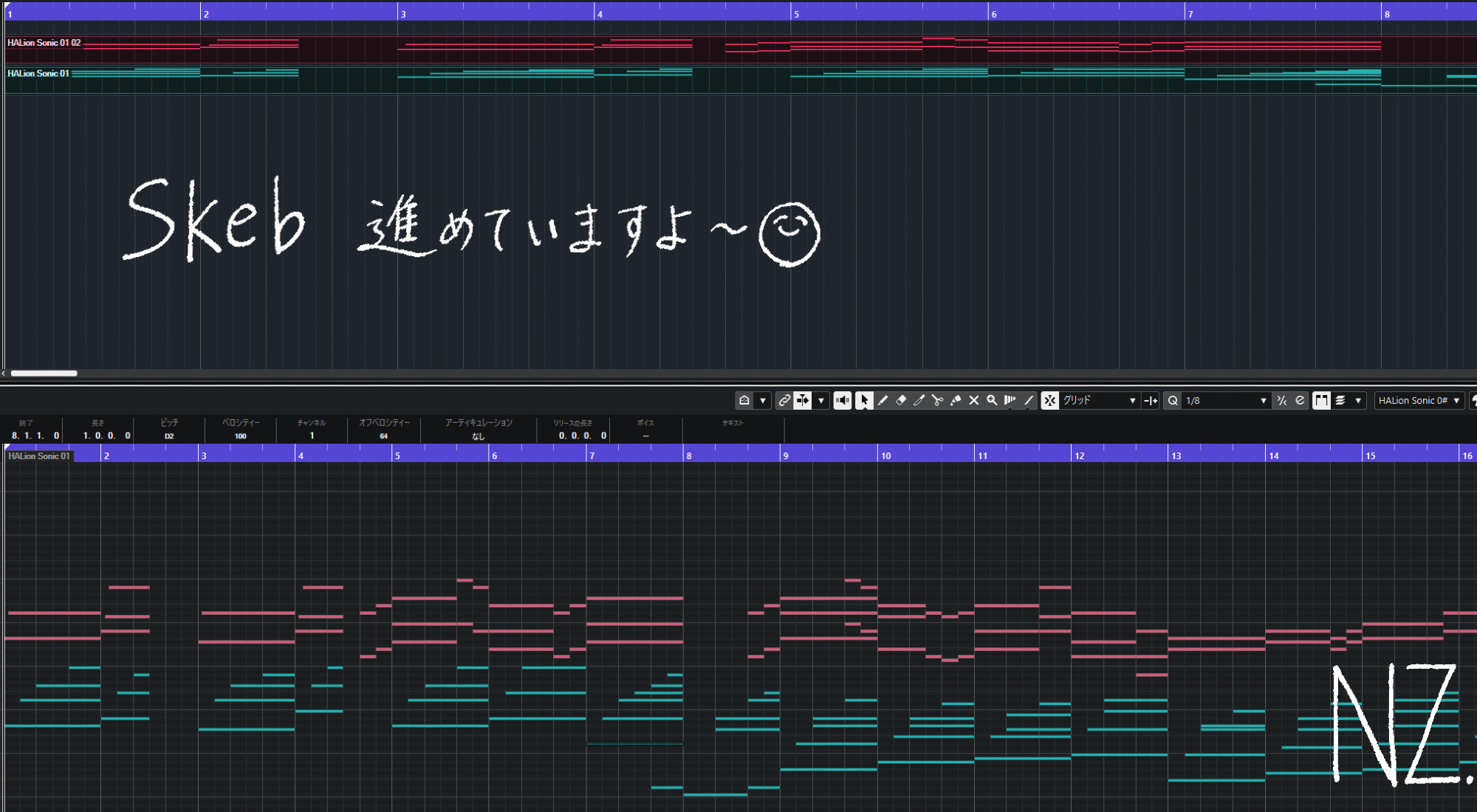Image resolution: width=1477 pixels, height=812 pixels.
Task: Toggle Snap on/off button
Action: (x=1049, y=400)
